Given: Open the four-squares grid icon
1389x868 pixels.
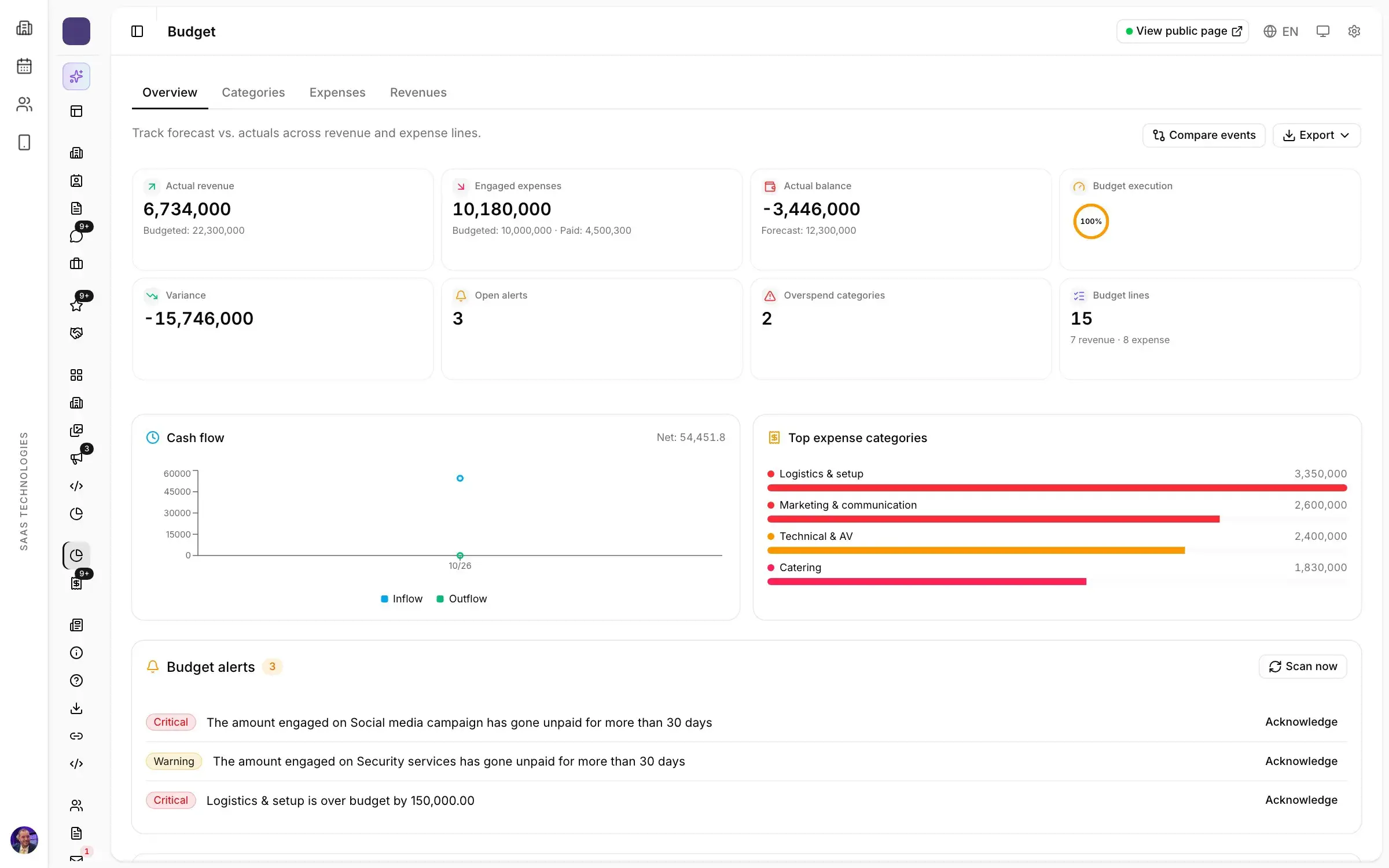Looking at the screenshot, I should (x=76, y=375).
